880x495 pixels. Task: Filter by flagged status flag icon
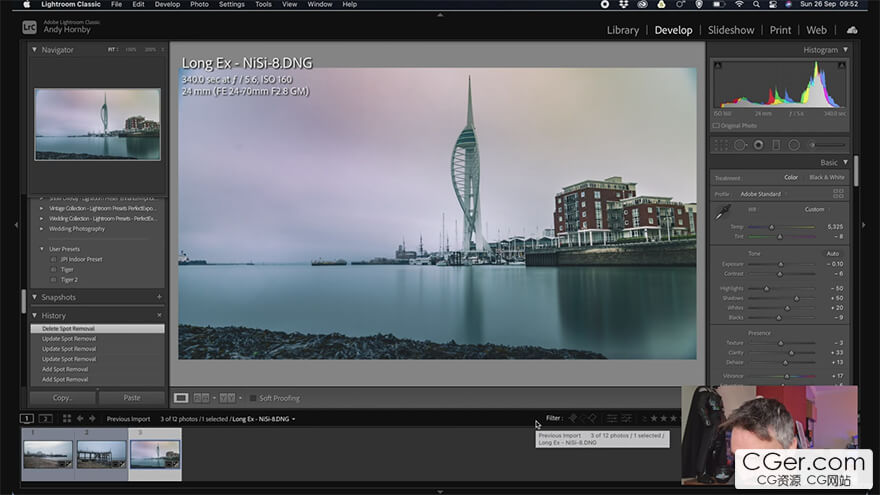(x=573, y=418)
